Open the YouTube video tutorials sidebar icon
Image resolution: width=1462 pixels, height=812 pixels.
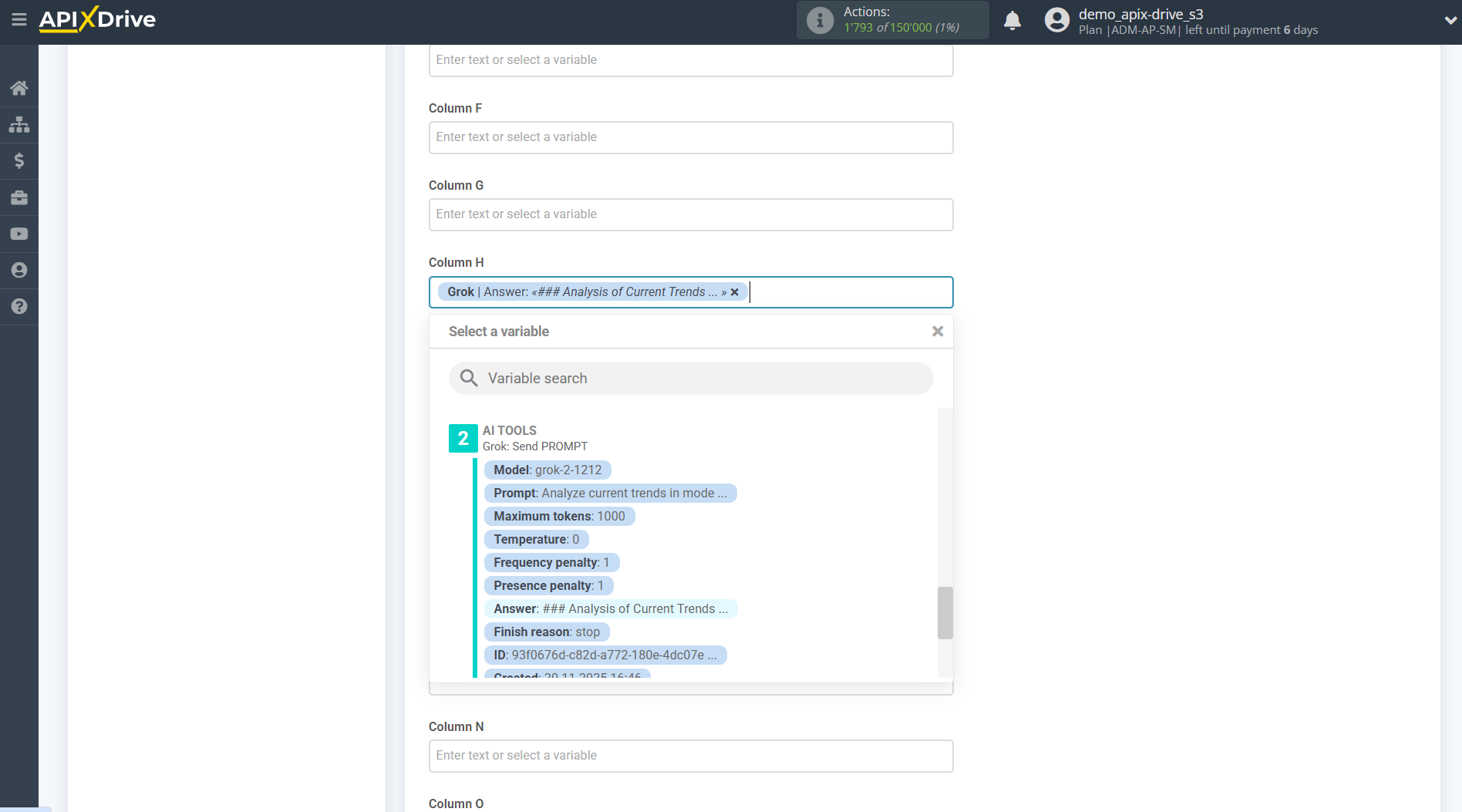click(19, 234)
